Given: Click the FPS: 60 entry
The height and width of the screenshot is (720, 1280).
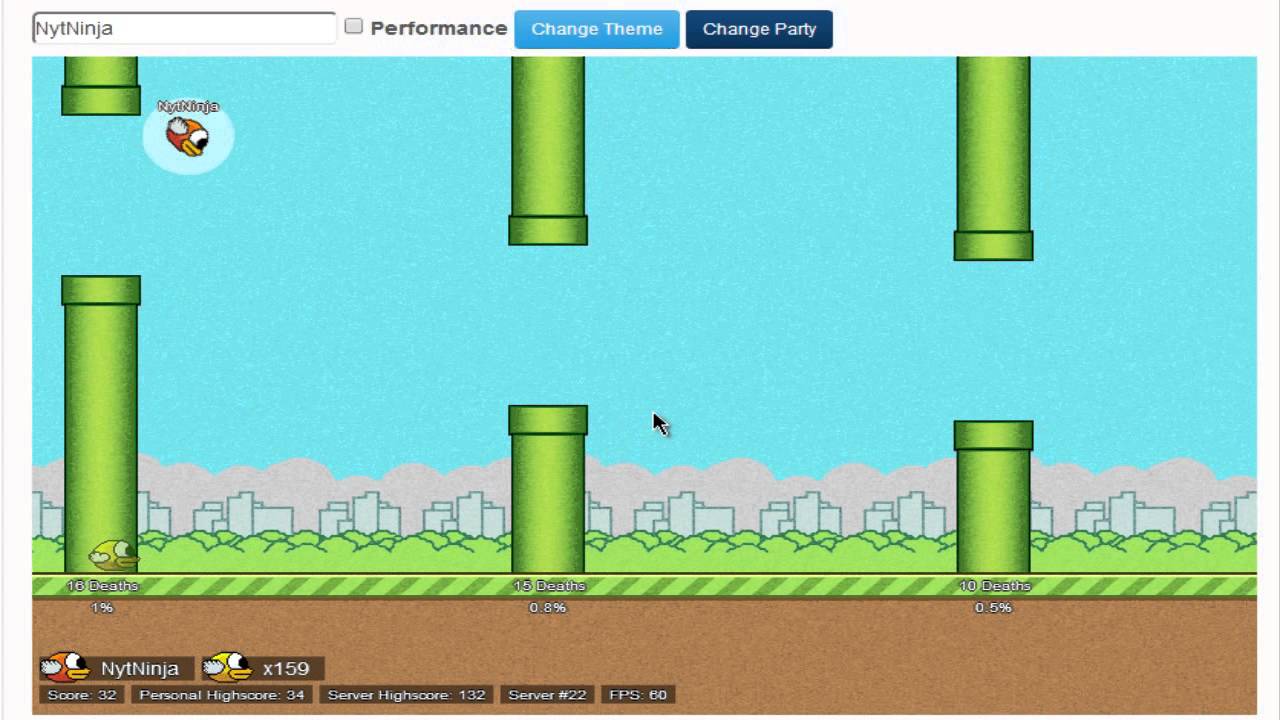Looking at the screenshot, I should (638, 695).
